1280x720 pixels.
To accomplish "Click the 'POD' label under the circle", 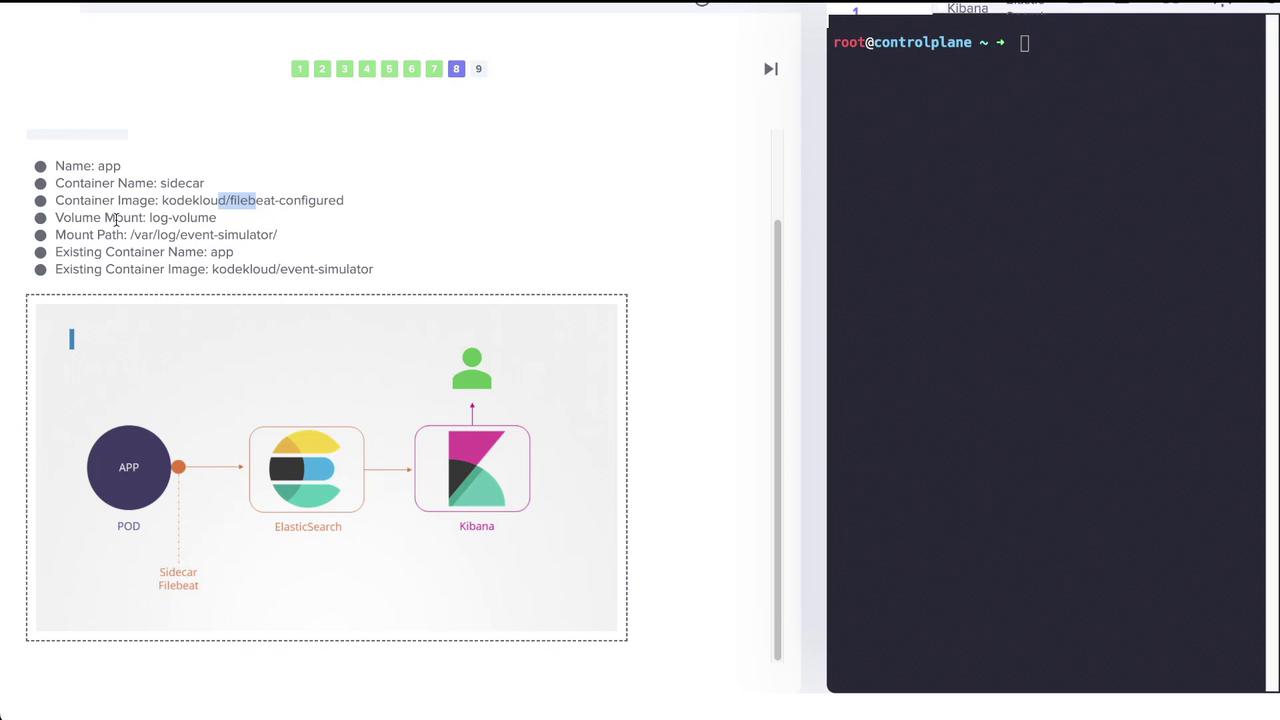I will pos(128,526).
